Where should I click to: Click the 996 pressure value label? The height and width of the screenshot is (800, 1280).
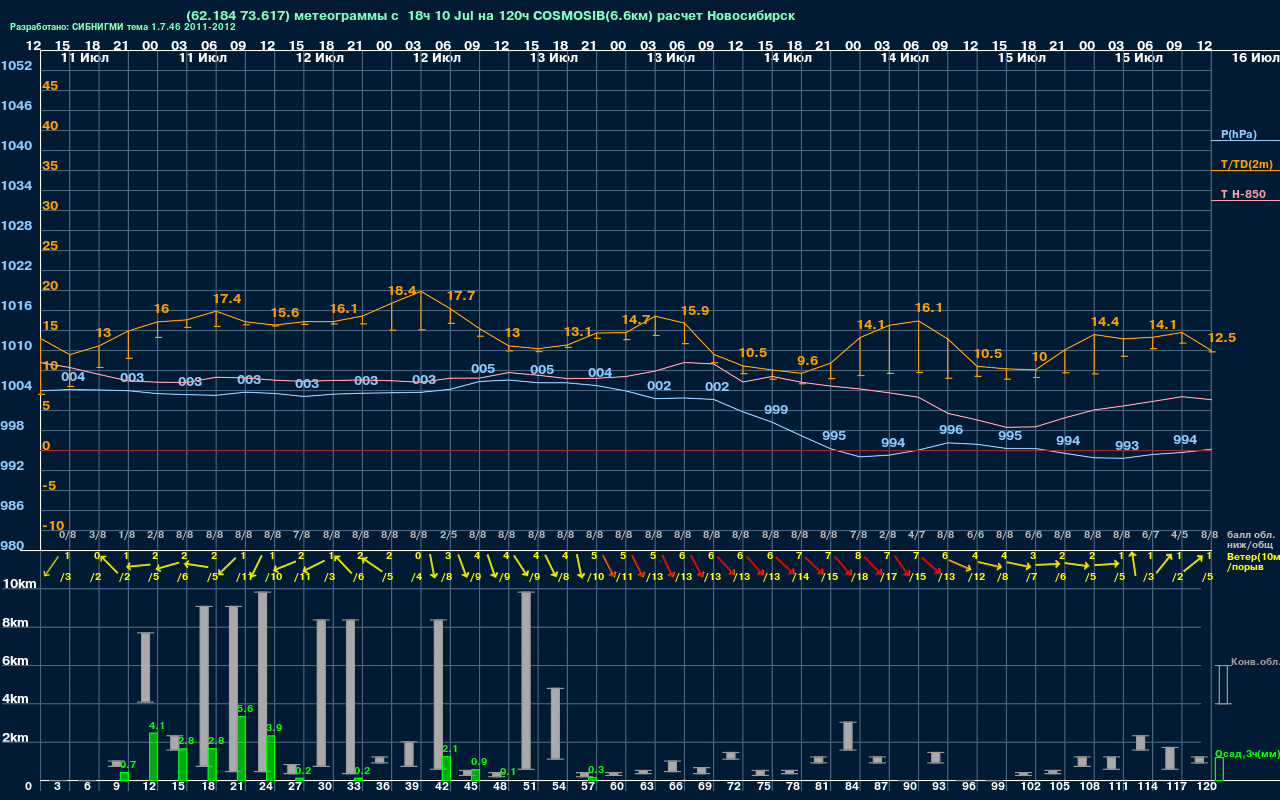point(951,430)
